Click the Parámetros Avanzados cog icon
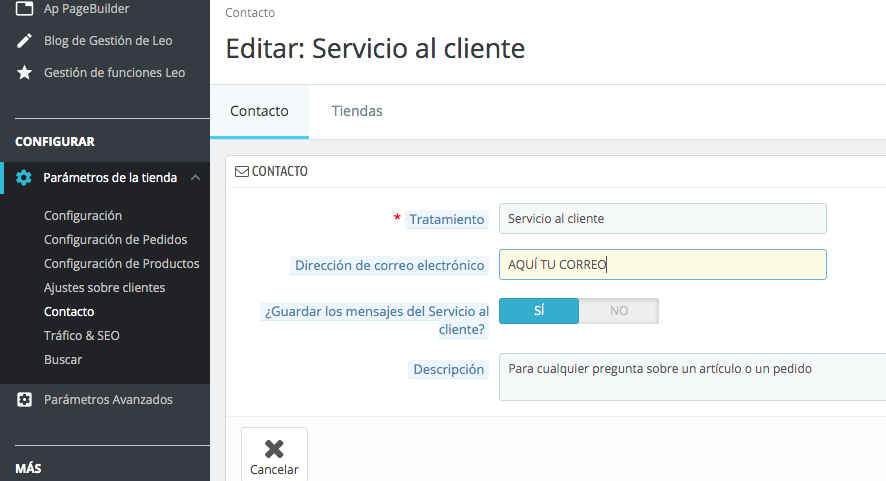Screen dimensions: 886x481 click(24, 400)
